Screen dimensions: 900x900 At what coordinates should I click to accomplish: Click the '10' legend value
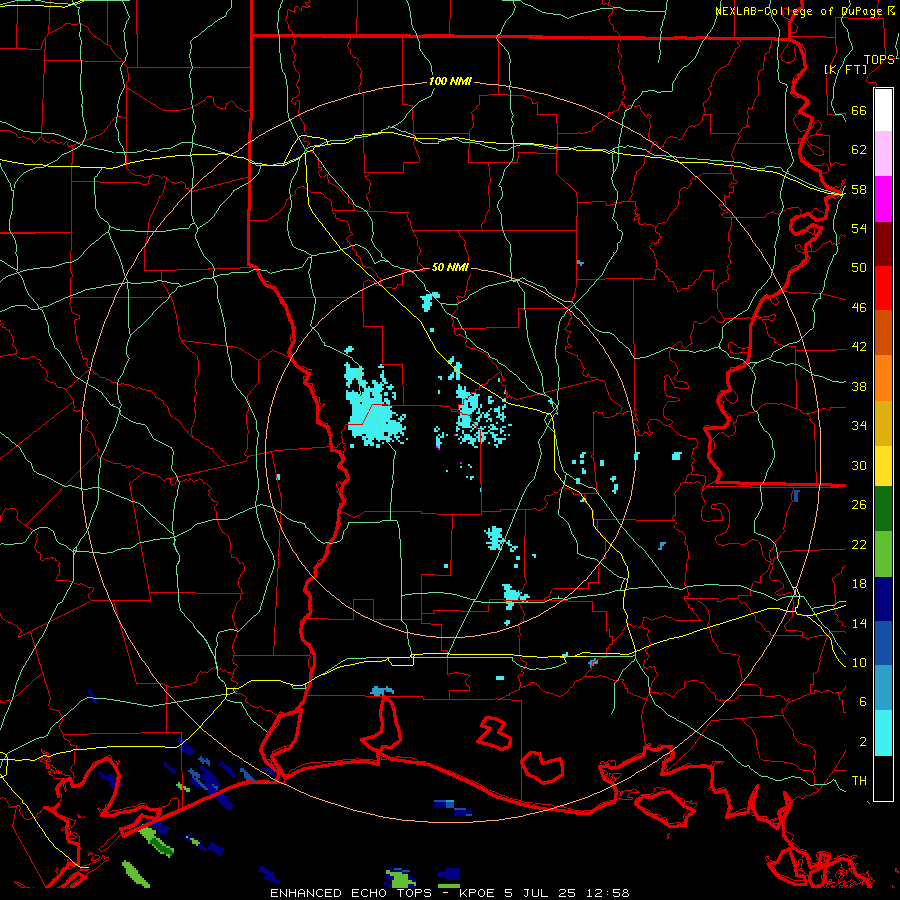click(x=859, y=662)
